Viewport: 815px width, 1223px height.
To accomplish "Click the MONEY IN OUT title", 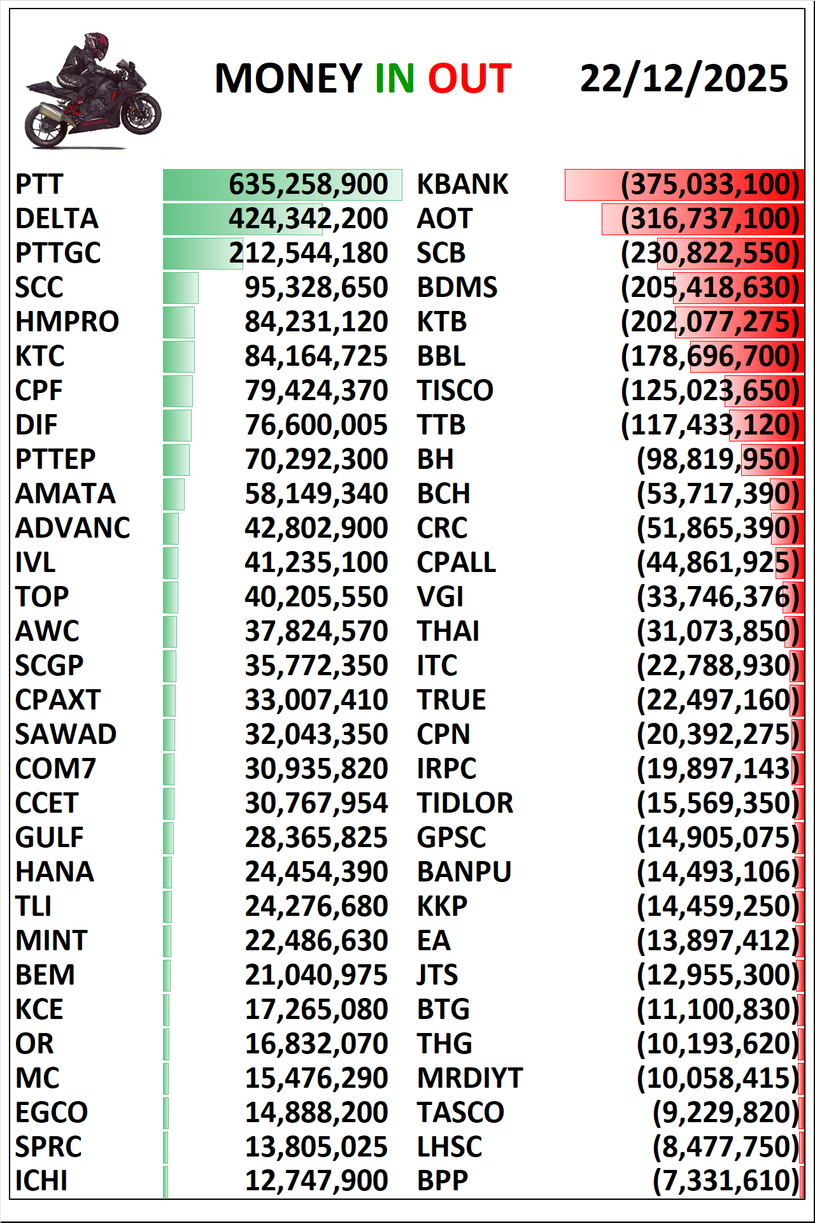I will pyautogui.click(x=362, y=79).
